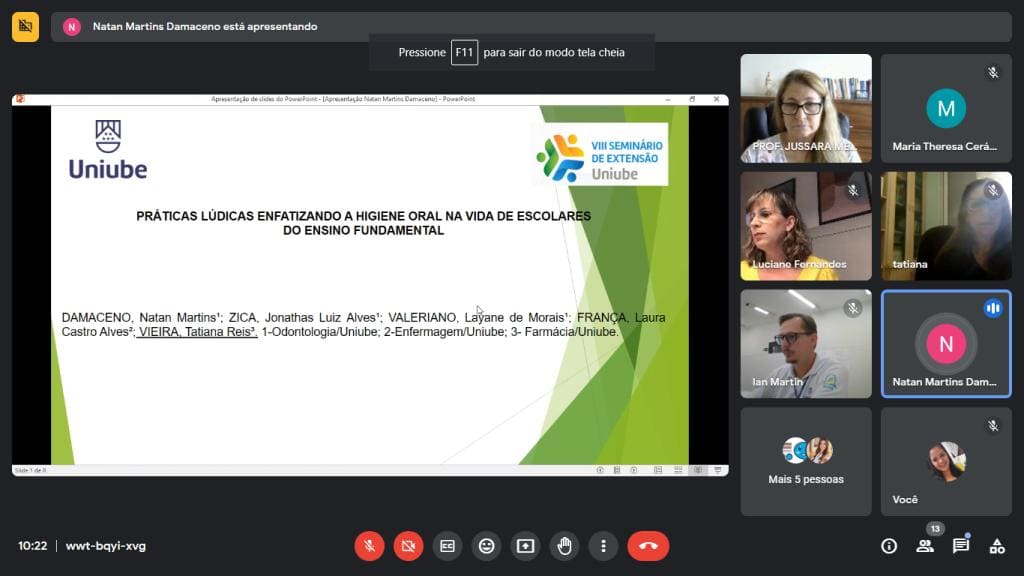The height and width of the screenshot is (576, 1024).
Task: Select Luciane Fernandes's video tile
Action: (806, 226)
